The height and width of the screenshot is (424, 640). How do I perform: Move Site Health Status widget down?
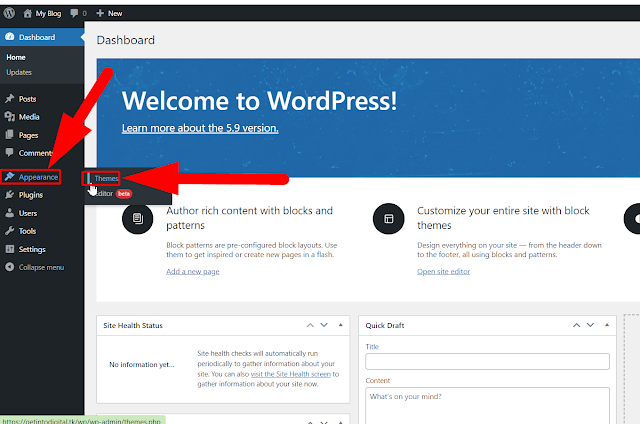[x=324, y=325]
